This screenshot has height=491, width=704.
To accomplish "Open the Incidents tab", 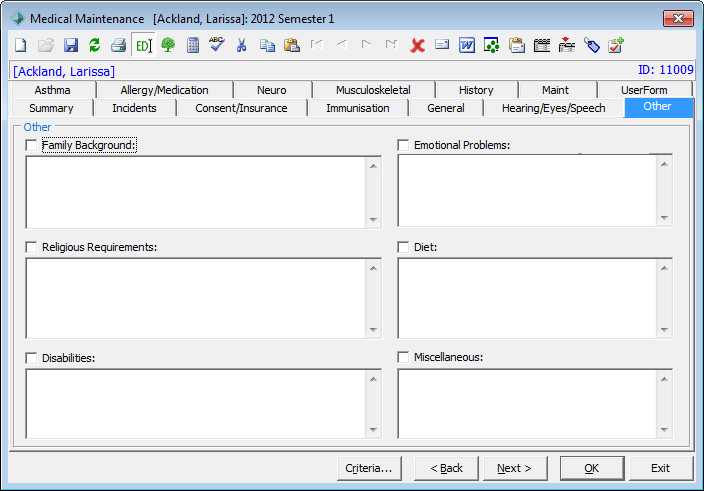I will [134, 108].
